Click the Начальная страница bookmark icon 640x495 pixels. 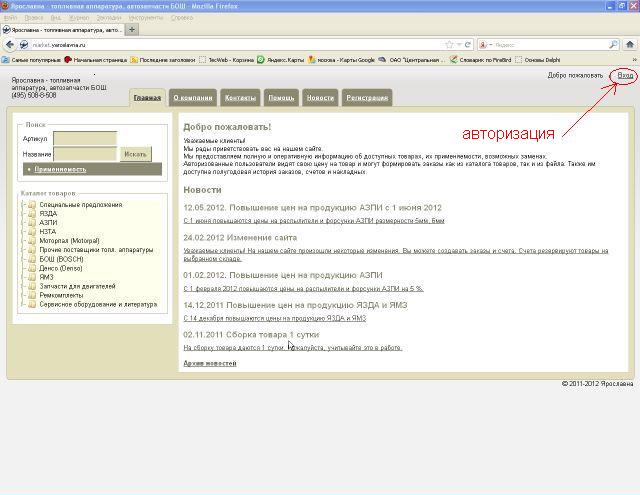point(69,60)
